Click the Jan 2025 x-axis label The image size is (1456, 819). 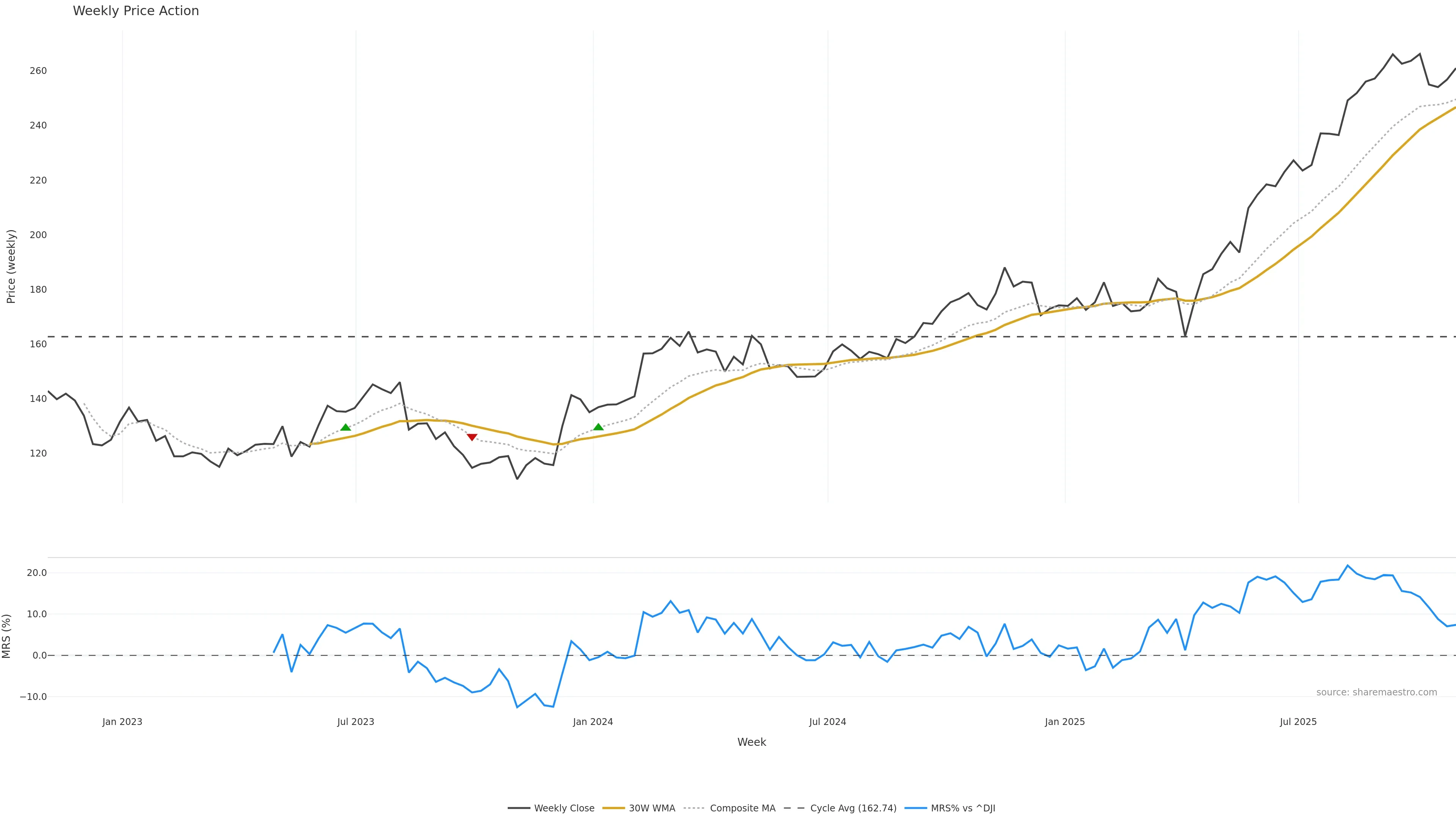(x=1065, y=722)
